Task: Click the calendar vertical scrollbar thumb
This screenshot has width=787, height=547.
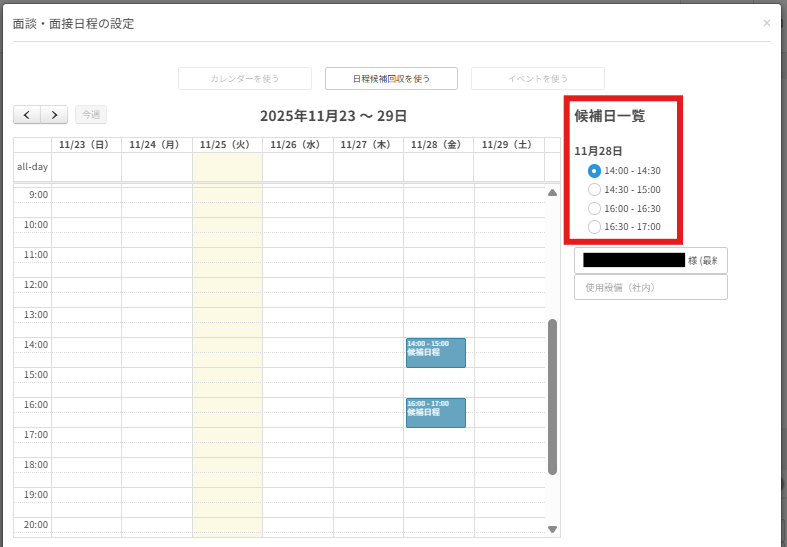Action: [552, 397]
